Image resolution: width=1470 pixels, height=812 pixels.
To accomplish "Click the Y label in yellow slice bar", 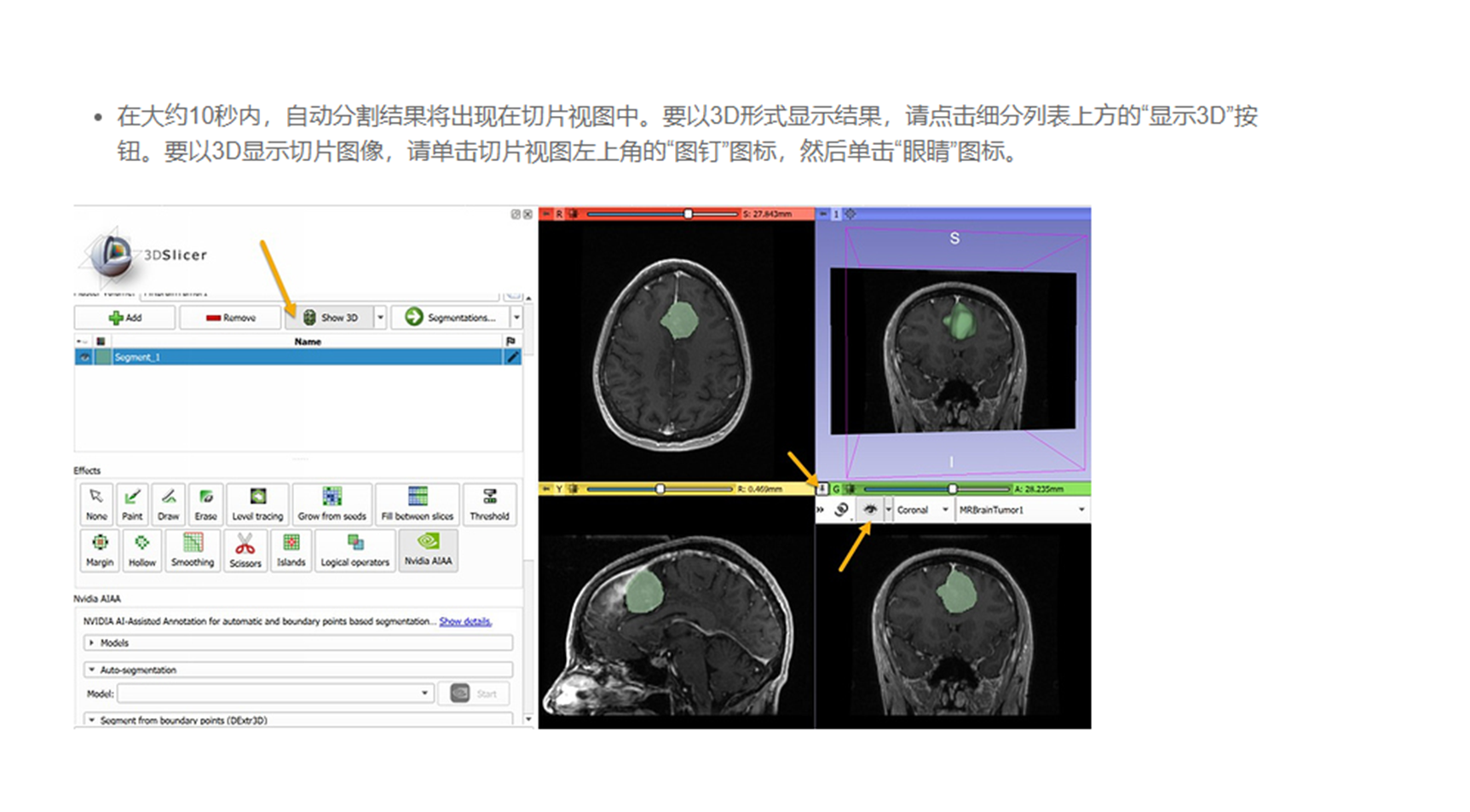I will point(559,489).
